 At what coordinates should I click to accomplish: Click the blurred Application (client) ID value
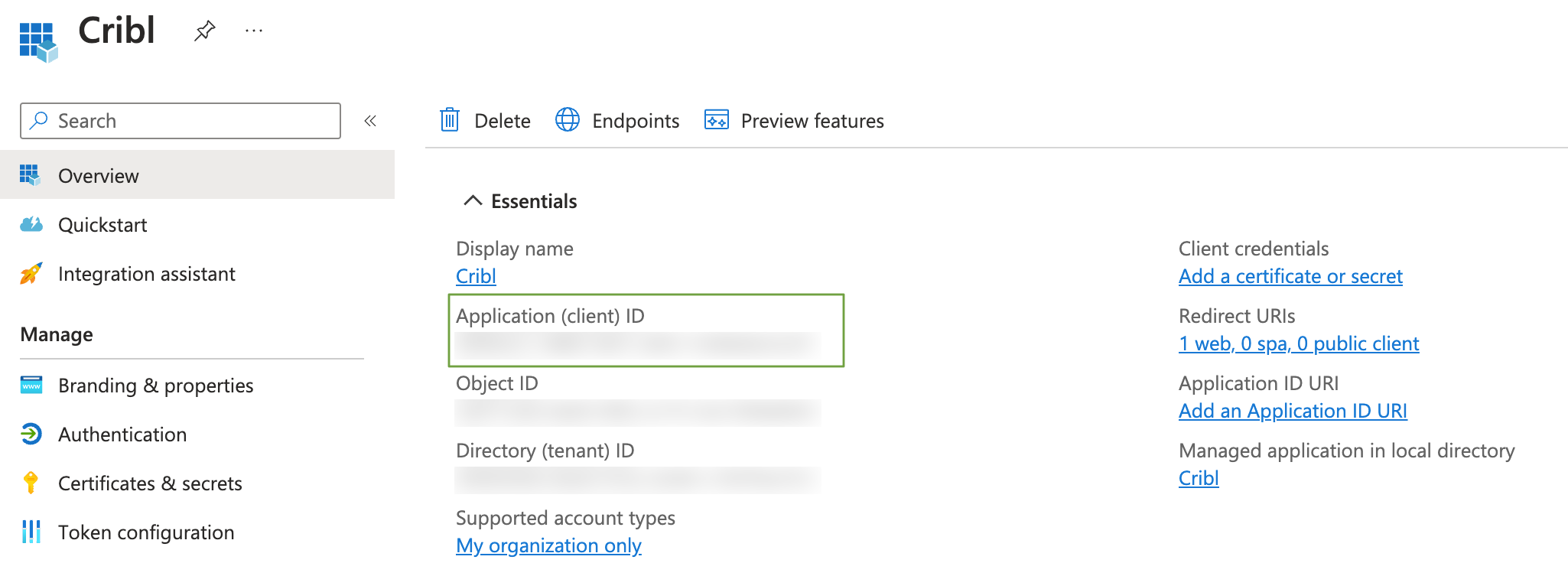[638, 346]
